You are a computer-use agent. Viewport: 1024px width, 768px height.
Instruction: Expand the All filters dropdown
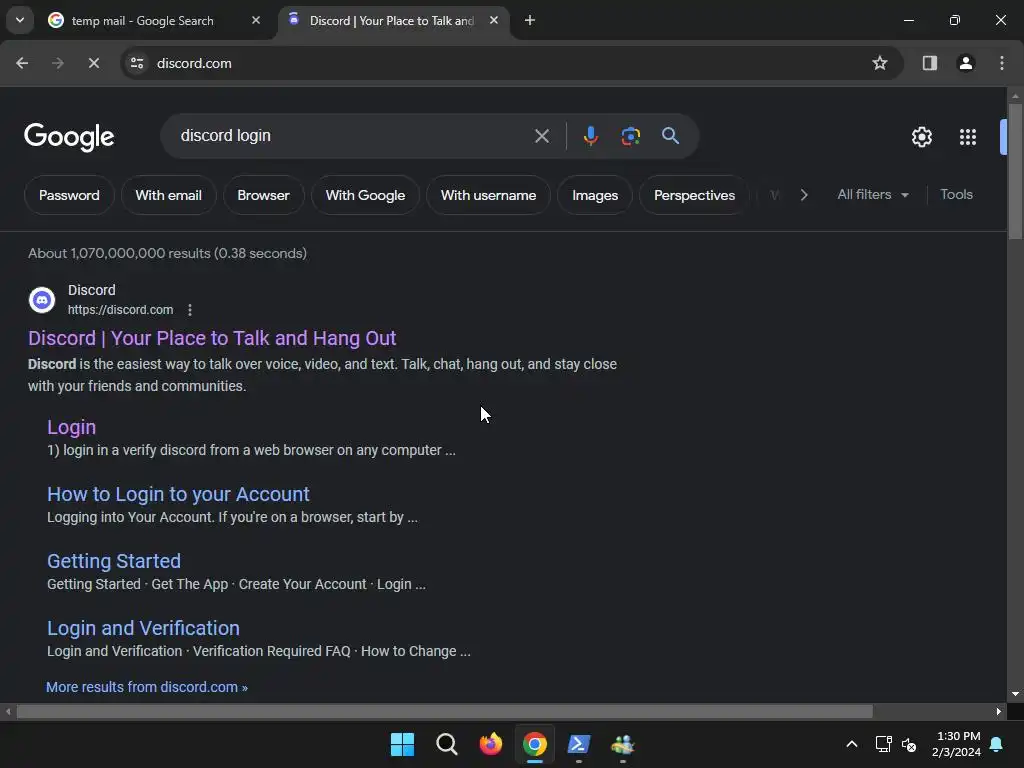click(873, 195)
